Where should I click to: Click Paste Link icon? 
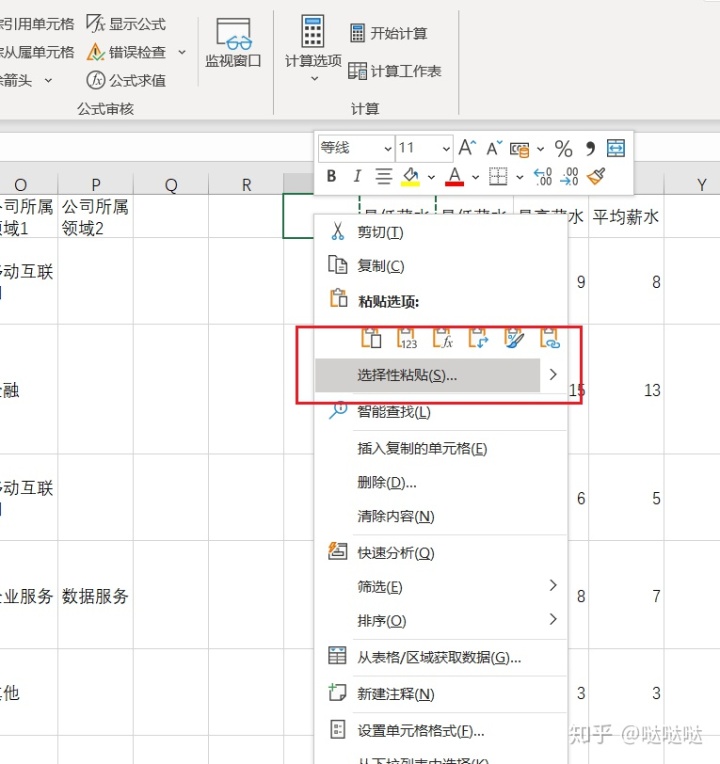point(550,337)
